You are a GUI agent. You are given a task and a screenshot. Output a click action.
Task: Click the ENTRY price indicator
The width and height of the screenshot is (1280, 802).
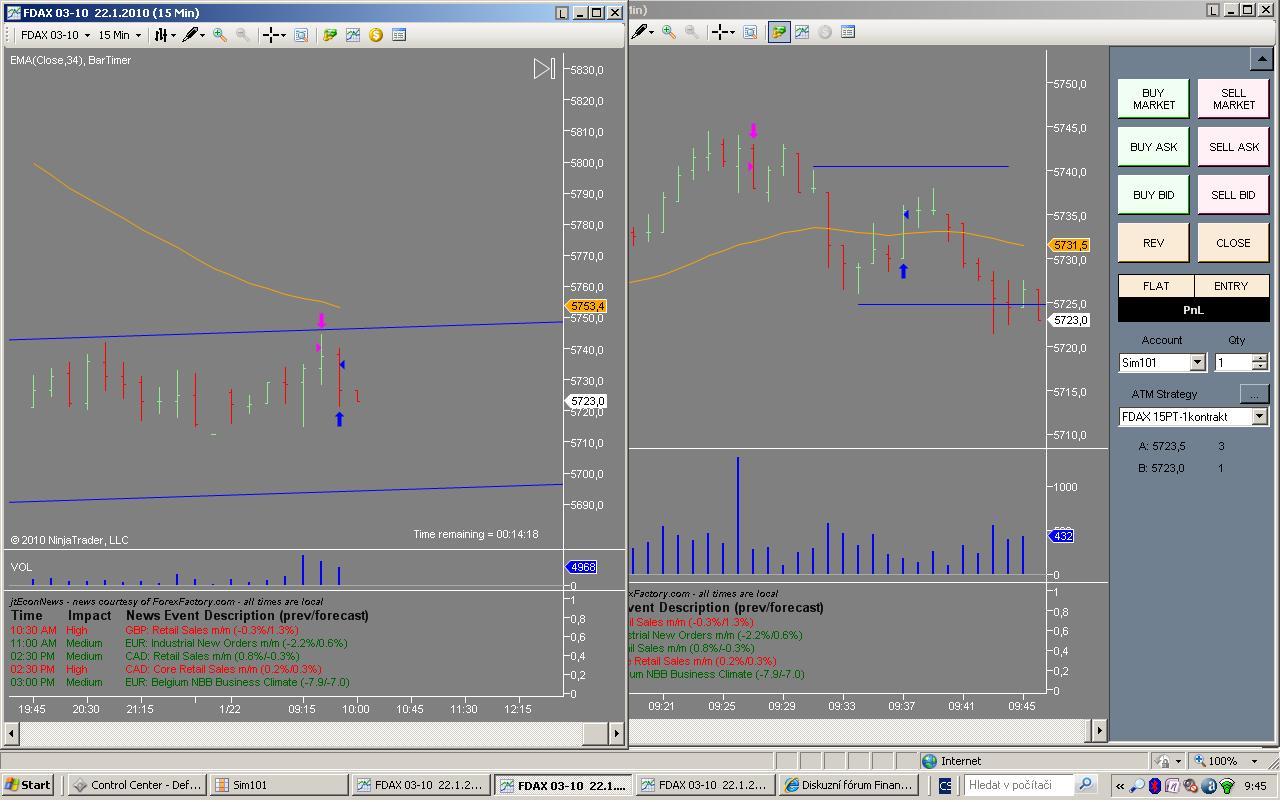1232,286
